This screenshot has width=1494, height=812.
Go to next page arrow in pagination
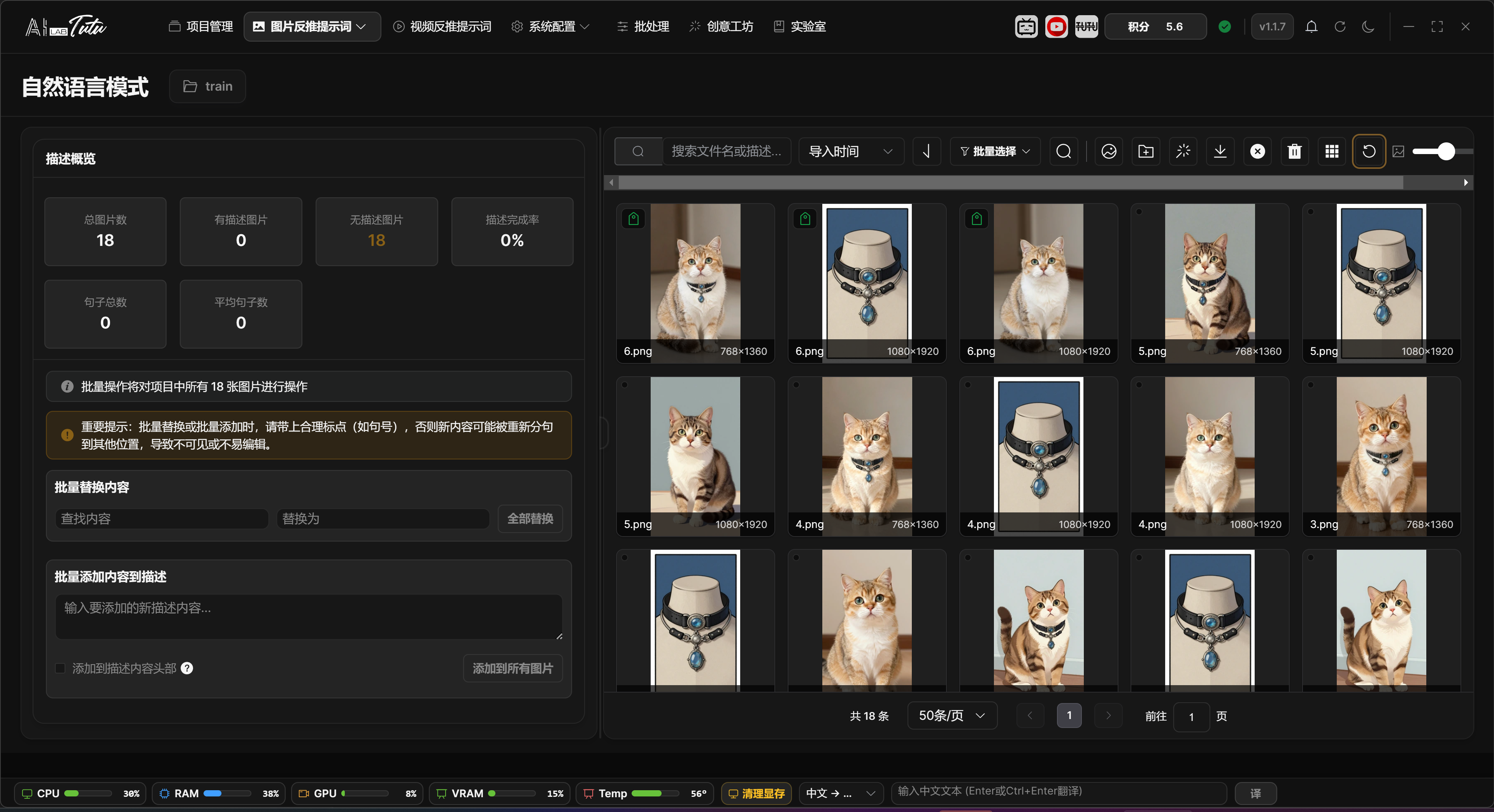1108,716
